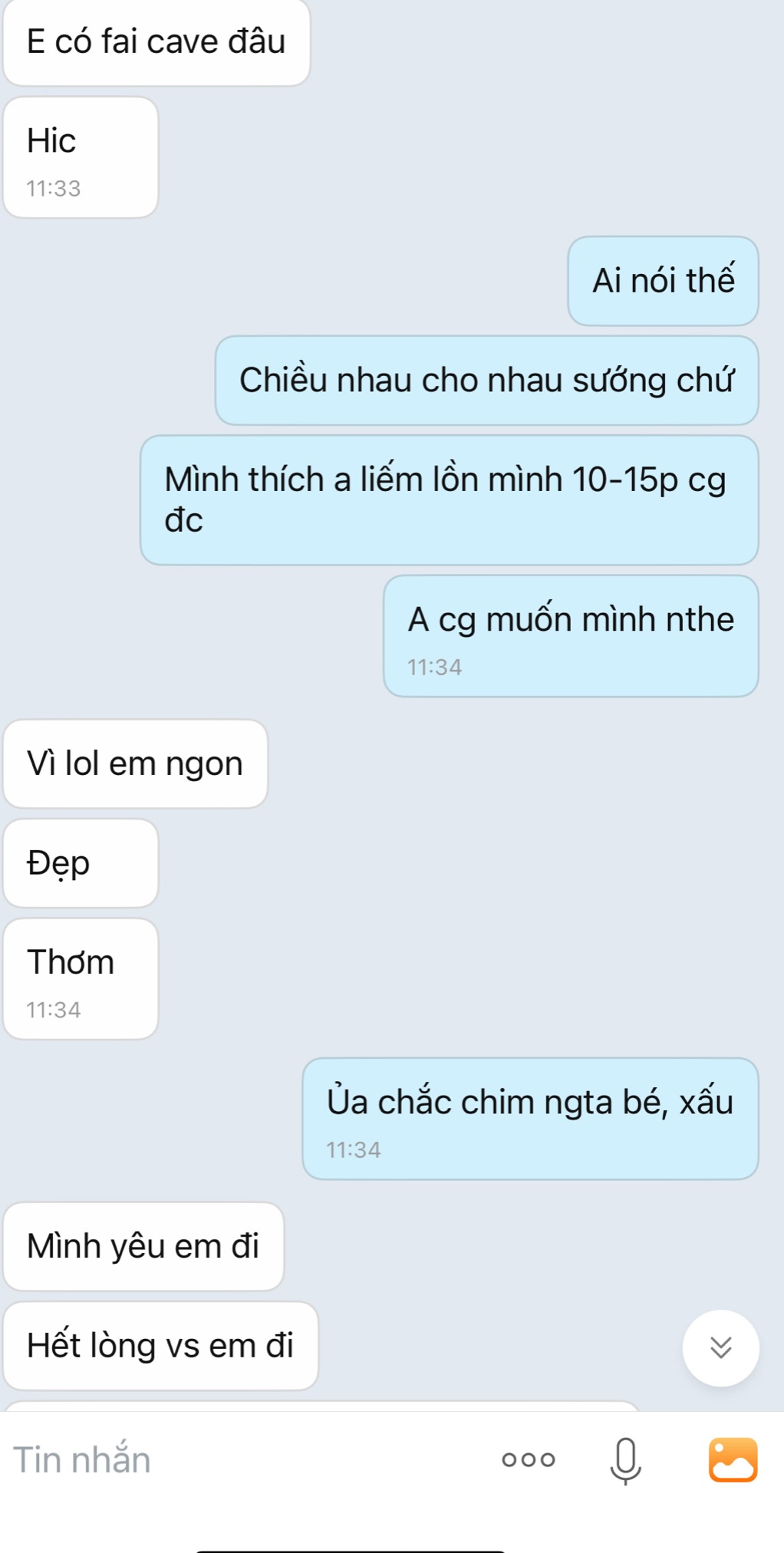Open the three-dots more options icon

529,1459
